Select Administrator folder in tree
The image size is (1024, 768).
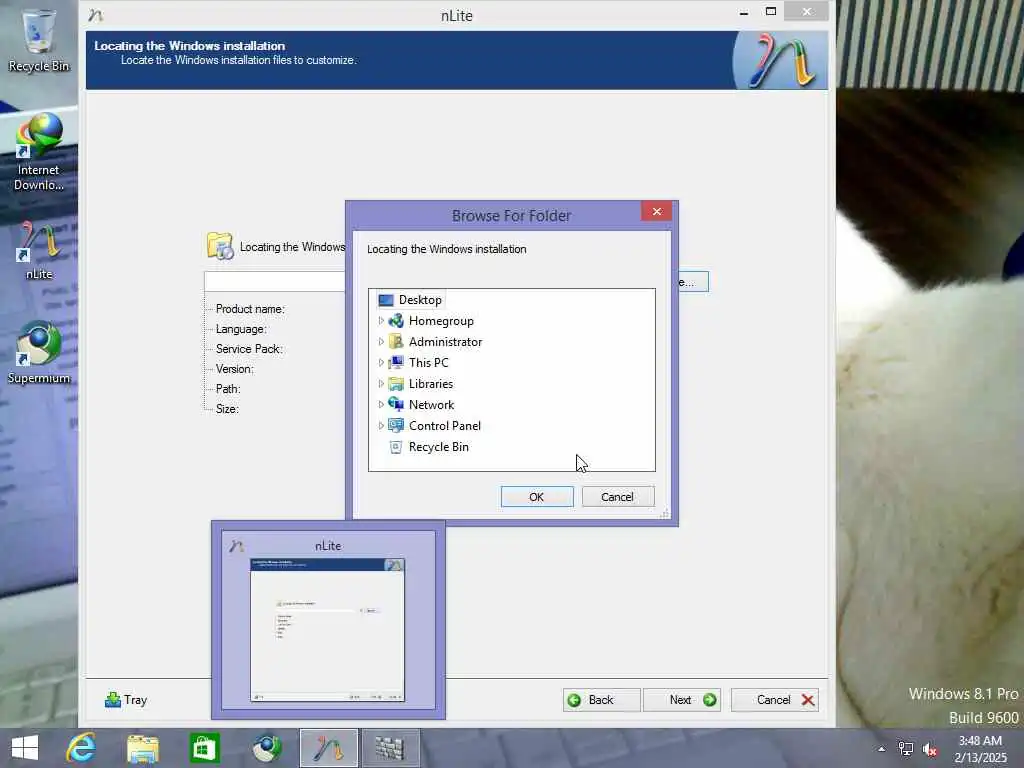pyautogui.click(x=445, y=342)
